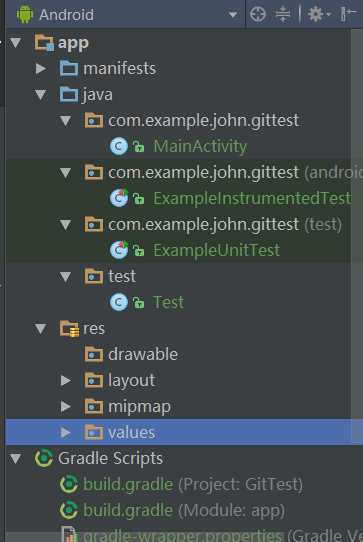The width and height of the screenshot is (363, 542).
Task: Expand the mipmap folder arrow
Action: [x=66, y=406]
